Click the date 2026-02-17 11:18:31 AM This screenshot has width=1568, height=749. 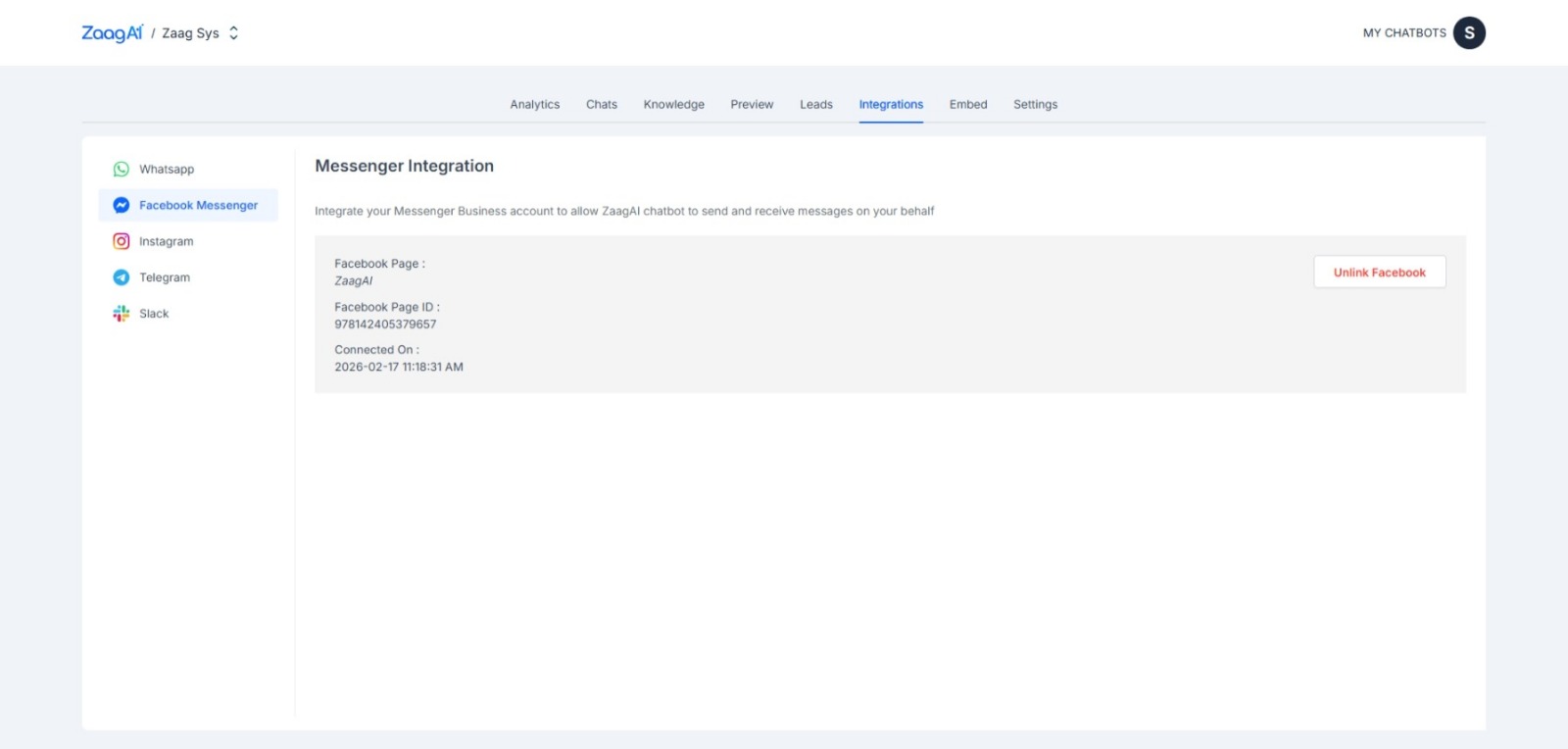click(399, 367)
